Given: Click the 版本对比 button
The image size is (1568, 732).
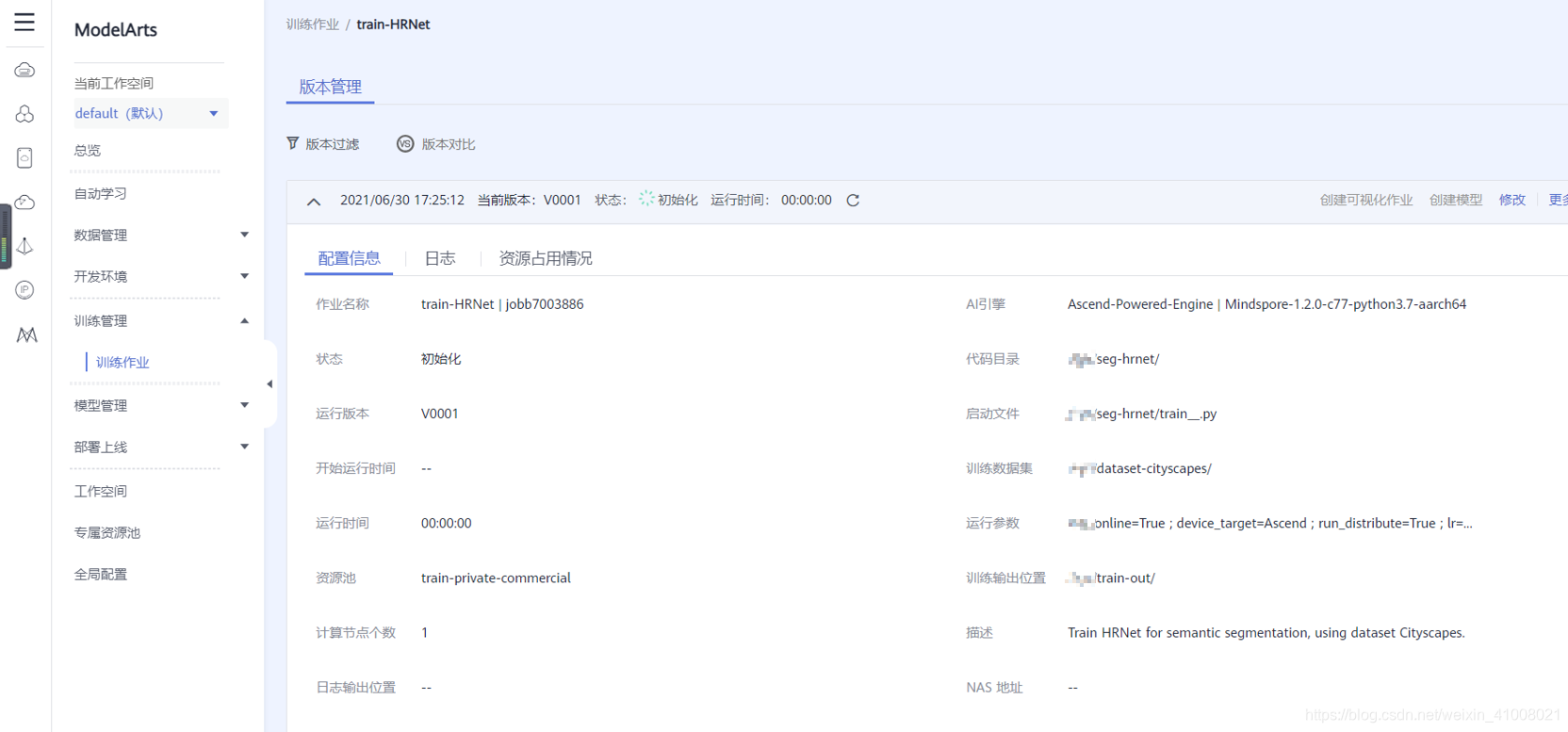Looking at the screenshot, I should [436, 144].
